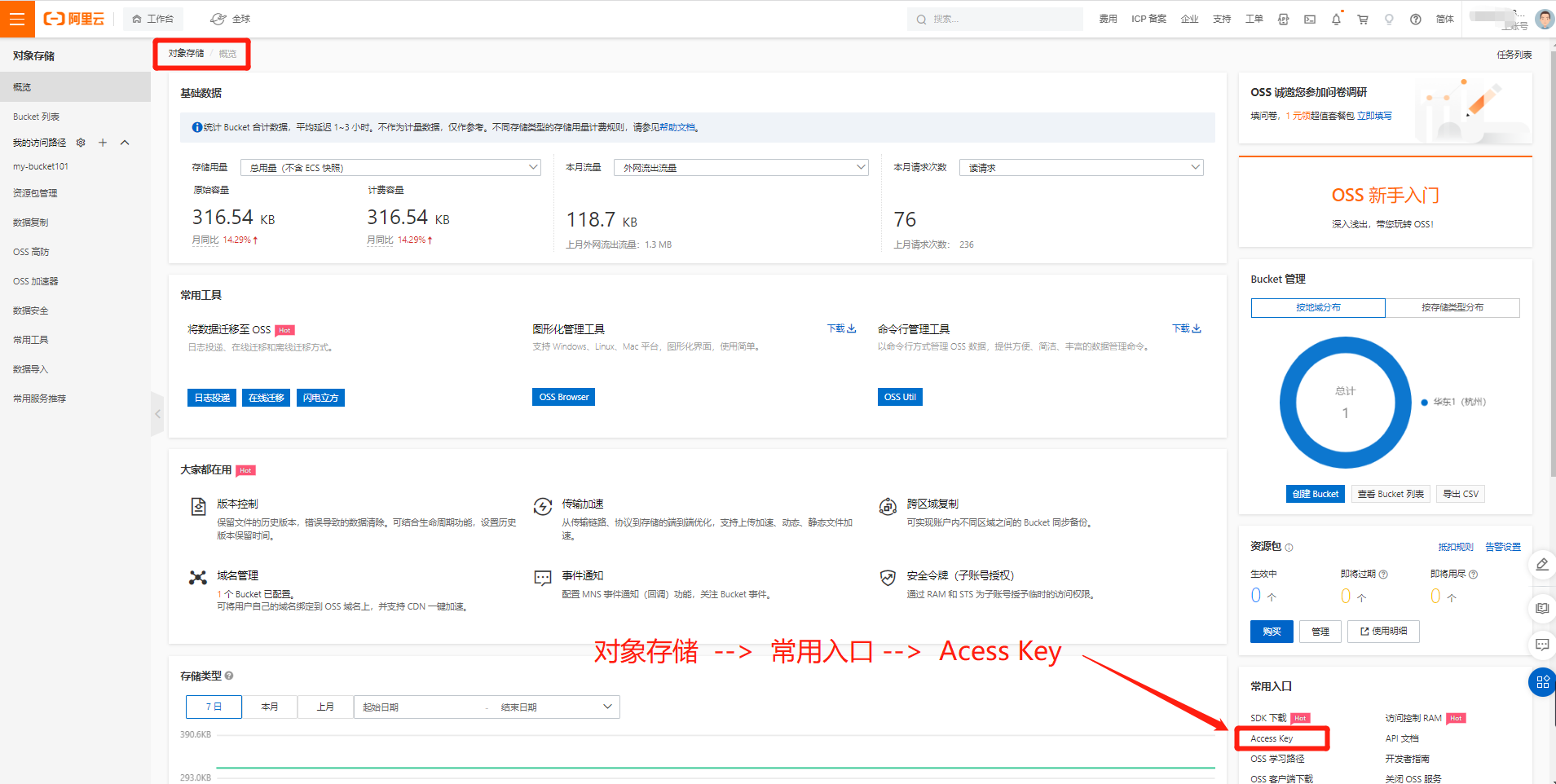Open the notifications bell
The image size is (1556, 784).
(x=1336, y=20)
